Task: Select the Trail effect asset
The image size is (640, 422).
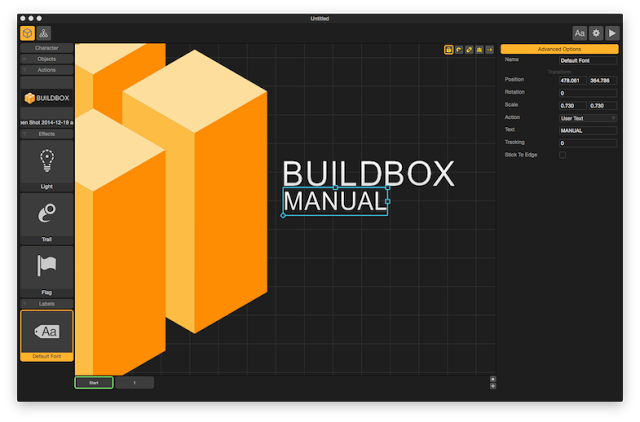Action: point(47,219)
